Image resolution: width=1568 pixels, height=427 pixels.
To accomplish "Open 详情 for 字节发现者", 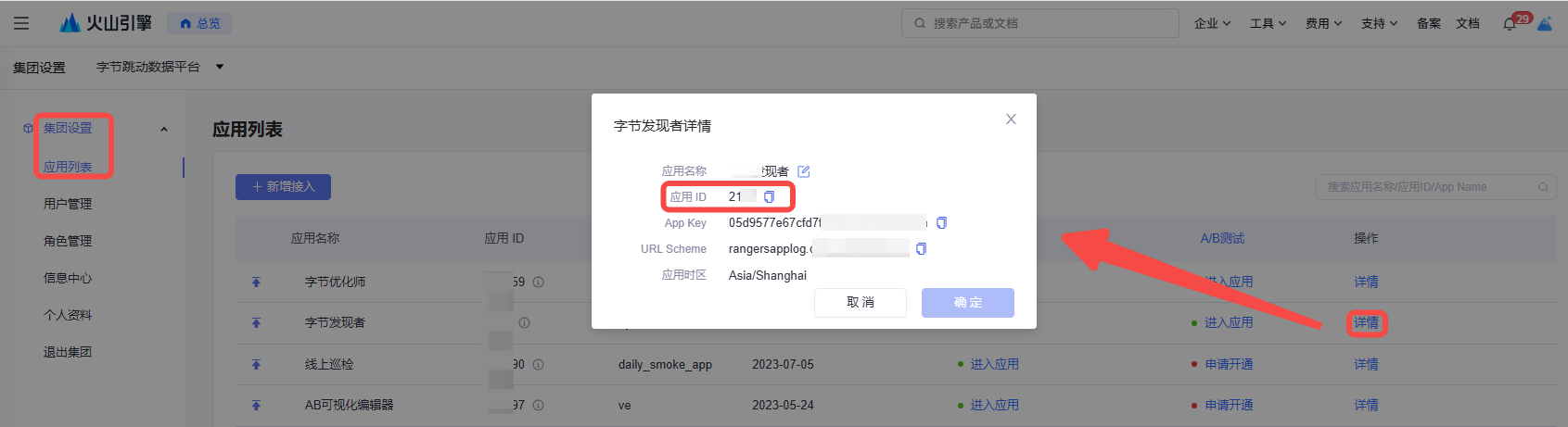I will click(x=1366, y=322).
